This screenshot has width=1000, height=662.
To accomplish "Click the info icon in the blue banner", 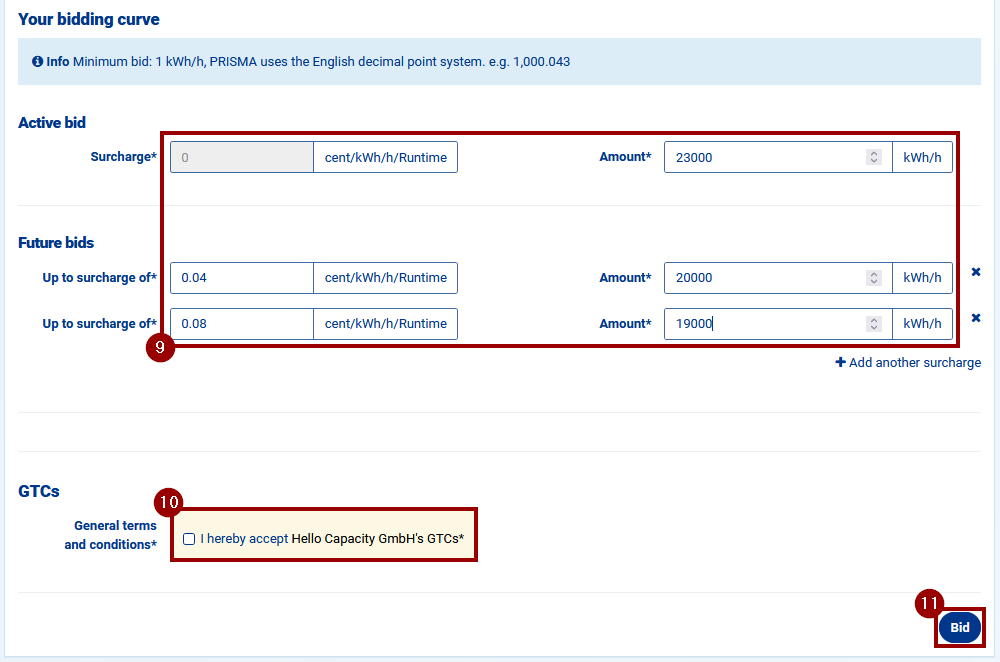I will (x=38, y=62).
